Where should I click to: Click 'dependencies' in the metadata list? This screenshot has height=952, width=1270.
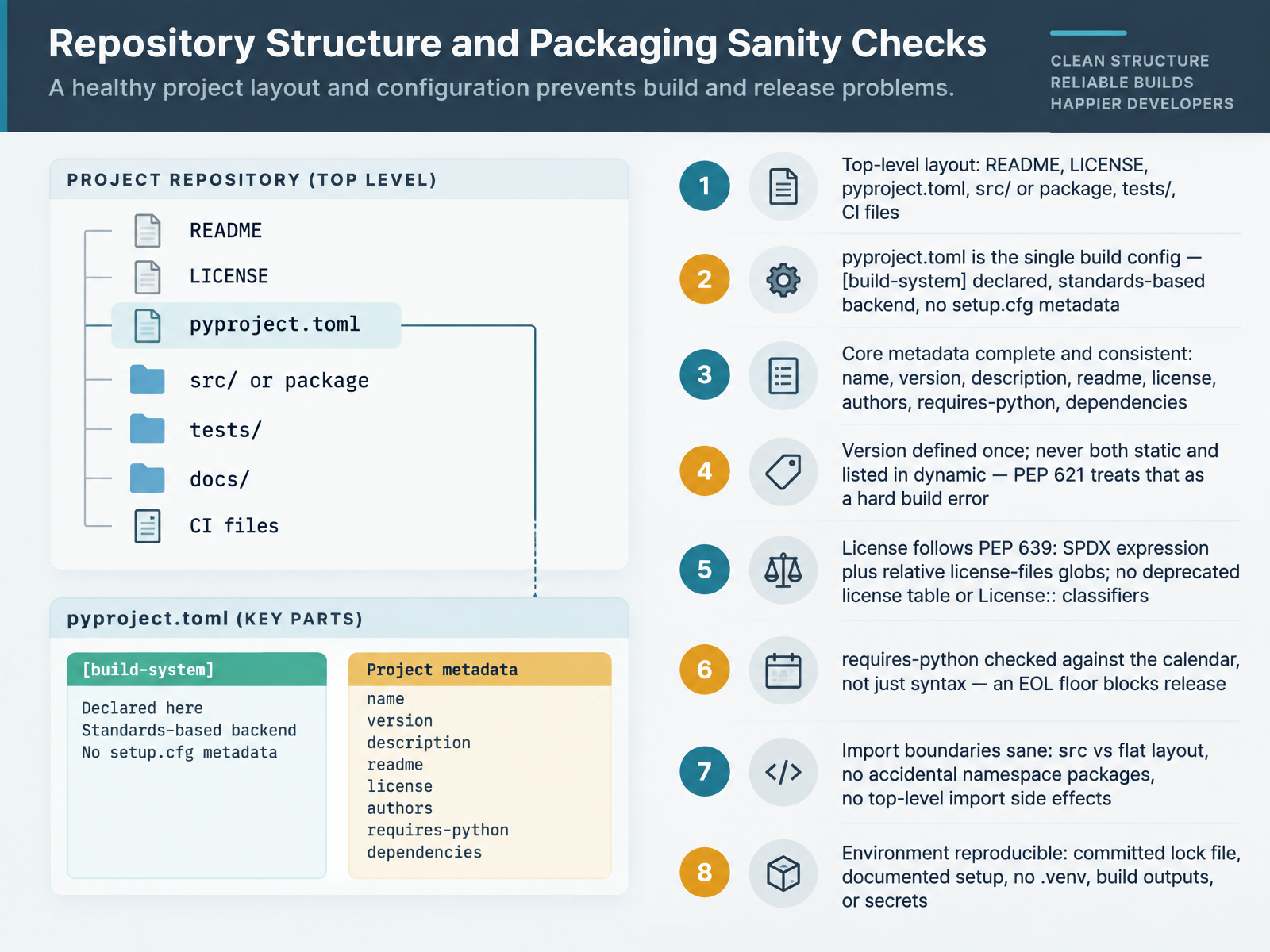pos(424,853)
